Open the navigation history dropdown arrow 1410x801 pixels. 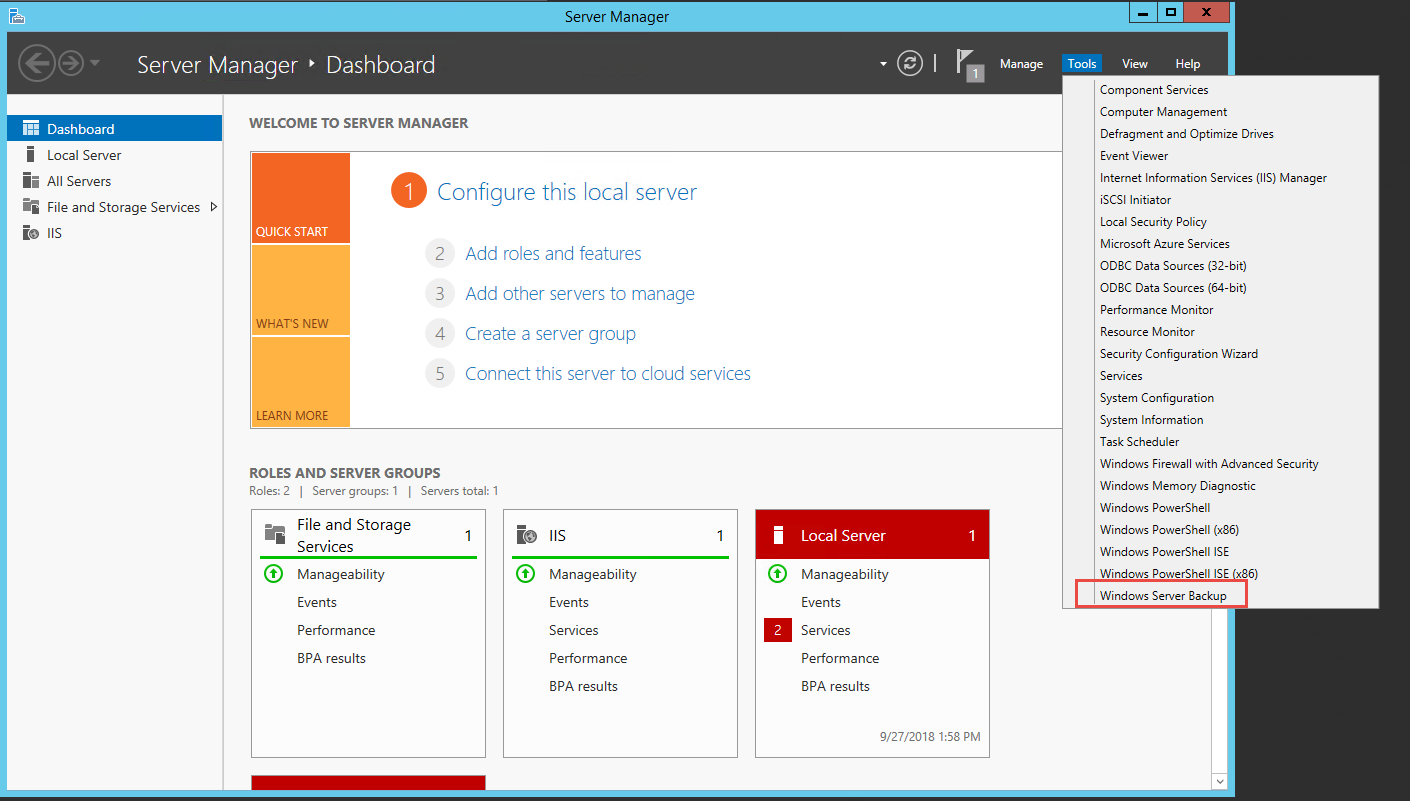[95, 64]
